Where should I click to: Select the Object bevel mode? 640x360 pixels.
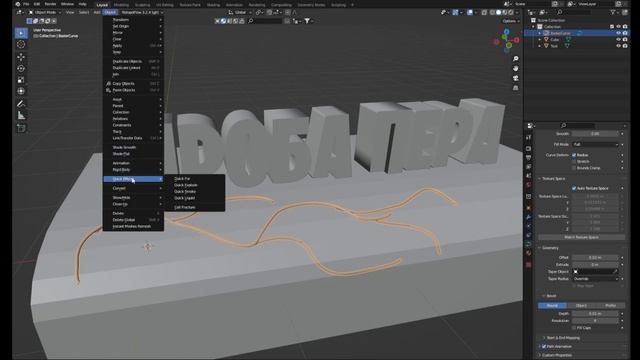[581, 306]
